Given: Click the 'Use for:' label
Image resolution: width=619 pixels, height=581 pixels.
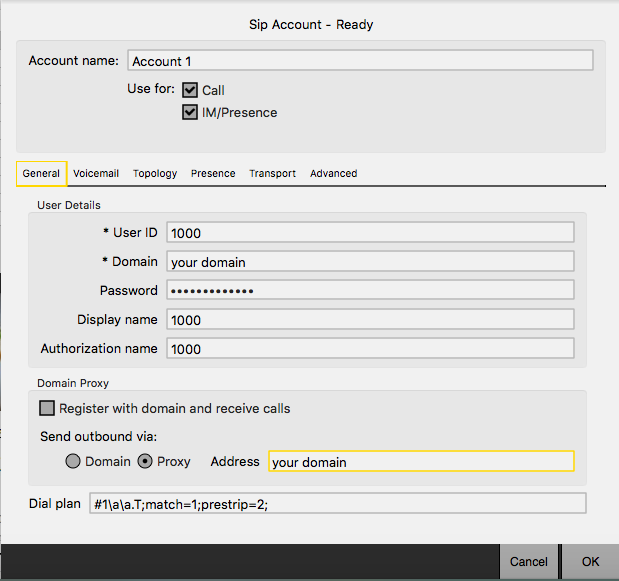Looking at the screenshot, I should [151, 89].
